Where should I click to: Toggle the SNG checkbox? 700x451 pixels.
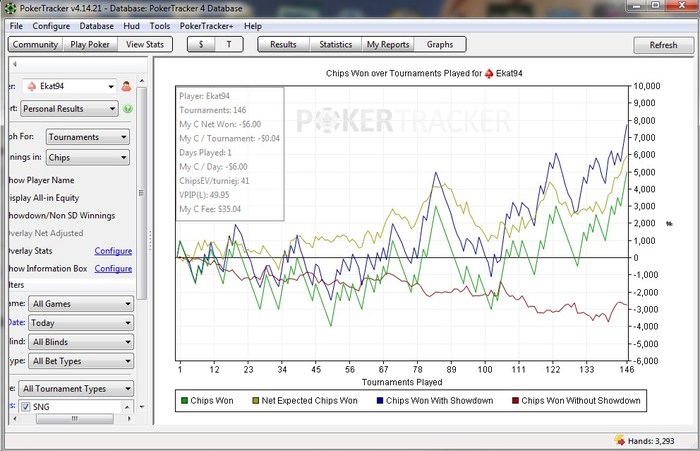(25, 407)
